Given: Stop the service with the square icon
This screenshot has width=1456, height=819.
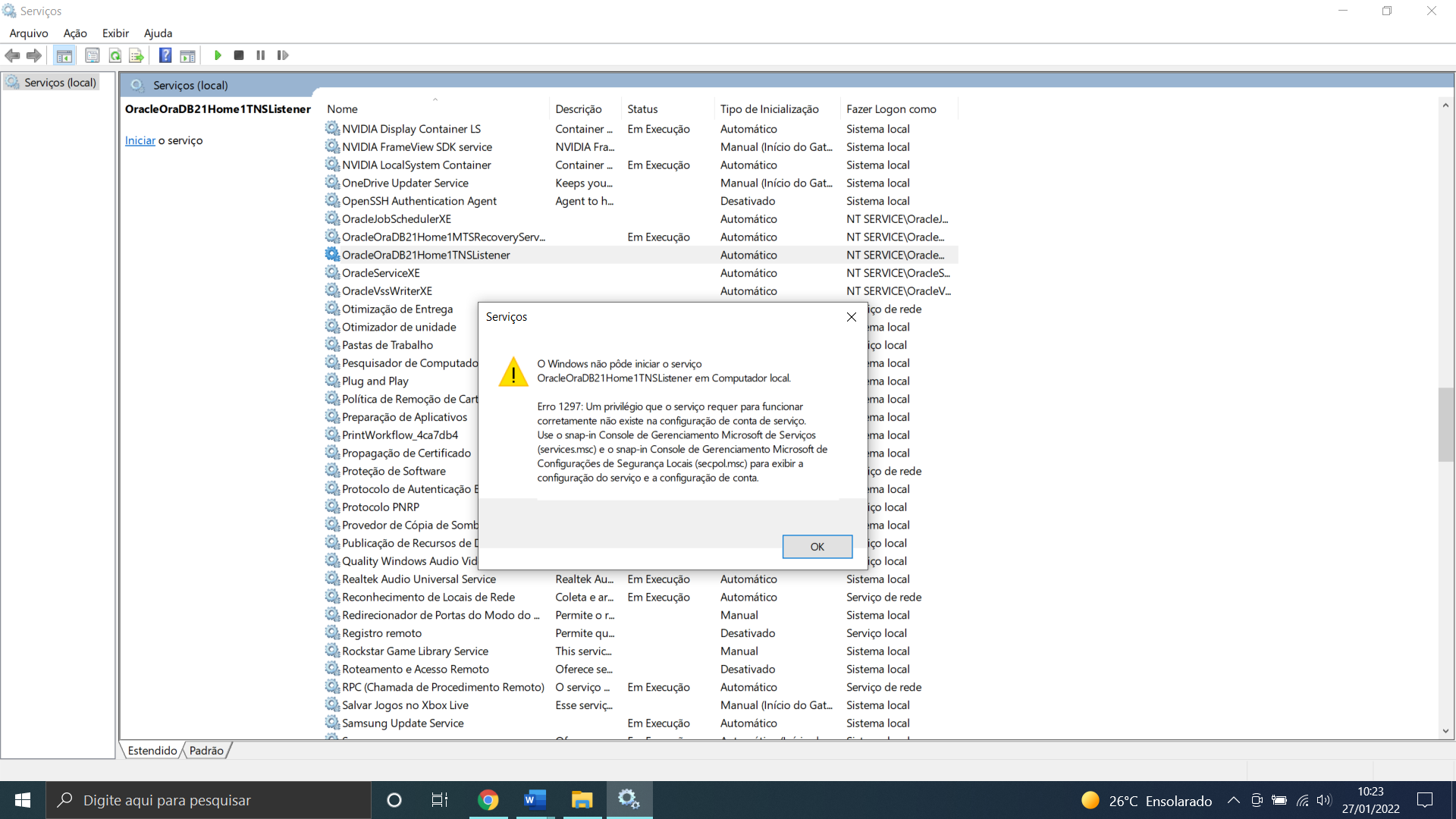Looking at the screenshot, I should (x=239, y=55).
